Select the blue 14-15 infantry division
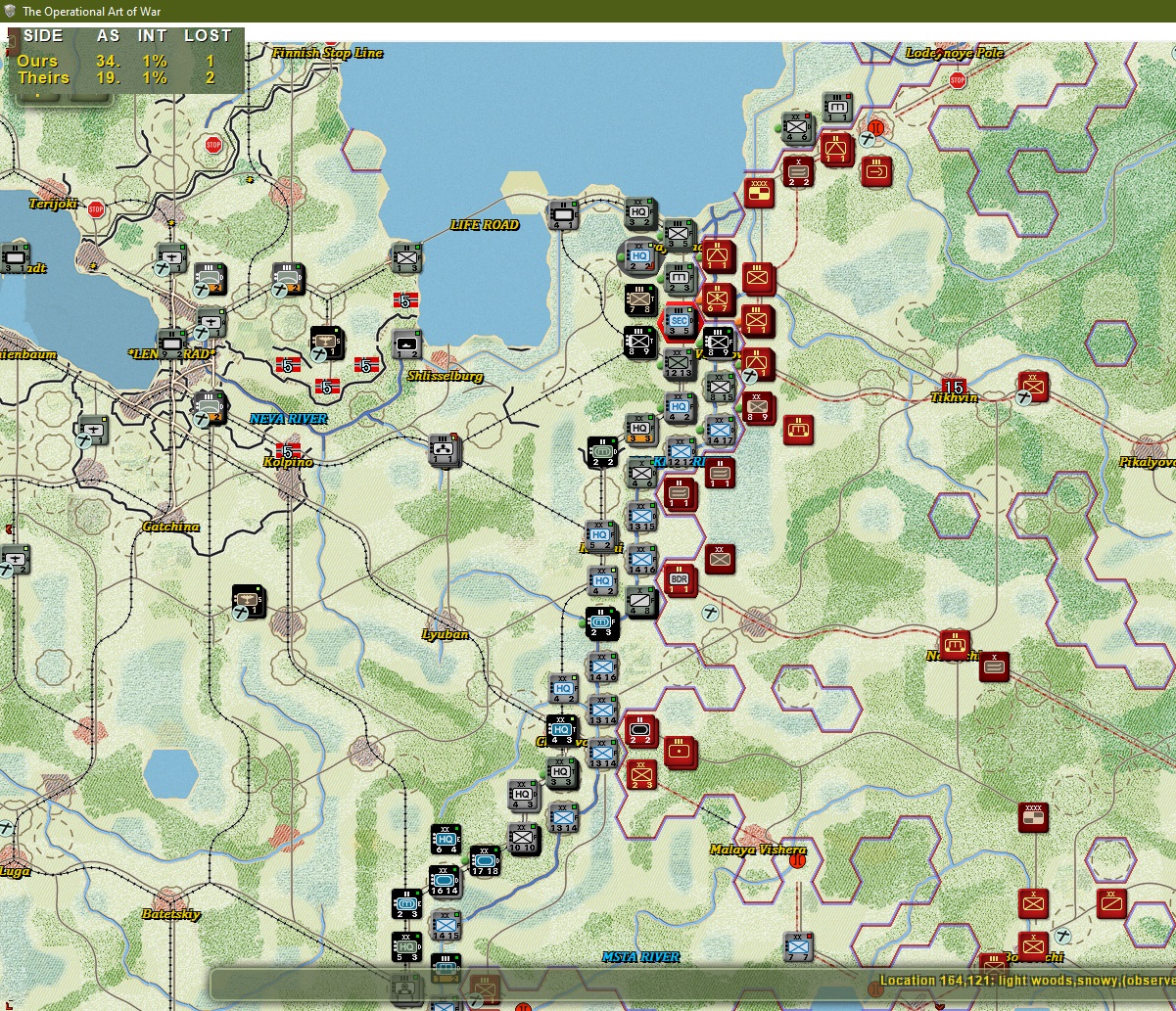1176x1011 pixels. point(446,925)
